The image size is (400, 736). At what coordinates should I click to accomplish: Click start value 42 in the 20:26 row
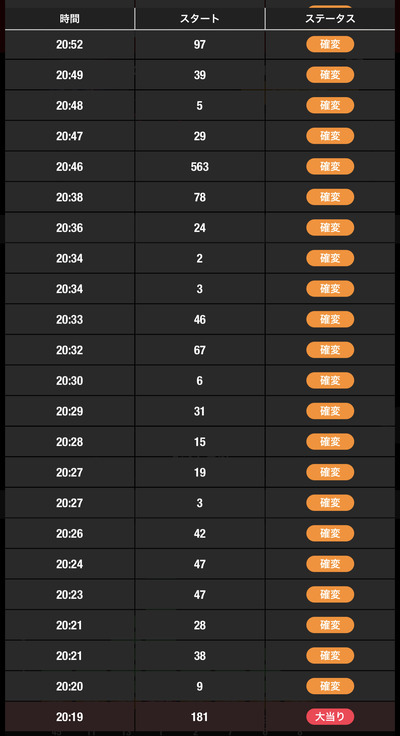[x=200, y=534]
